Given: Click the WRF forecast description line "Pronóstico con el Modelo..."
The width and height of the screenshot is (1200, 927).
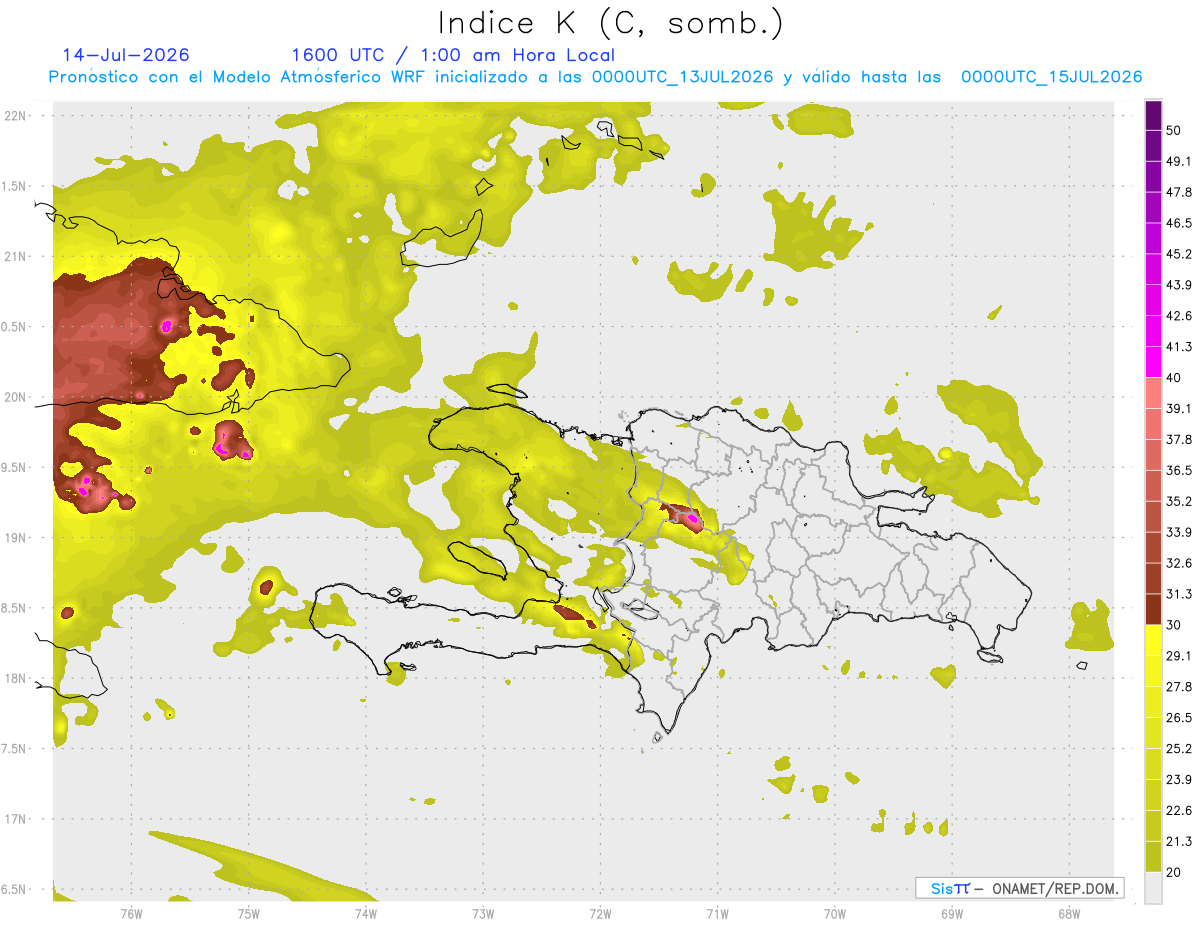Looking at the screenshot, I should point(596,77).
